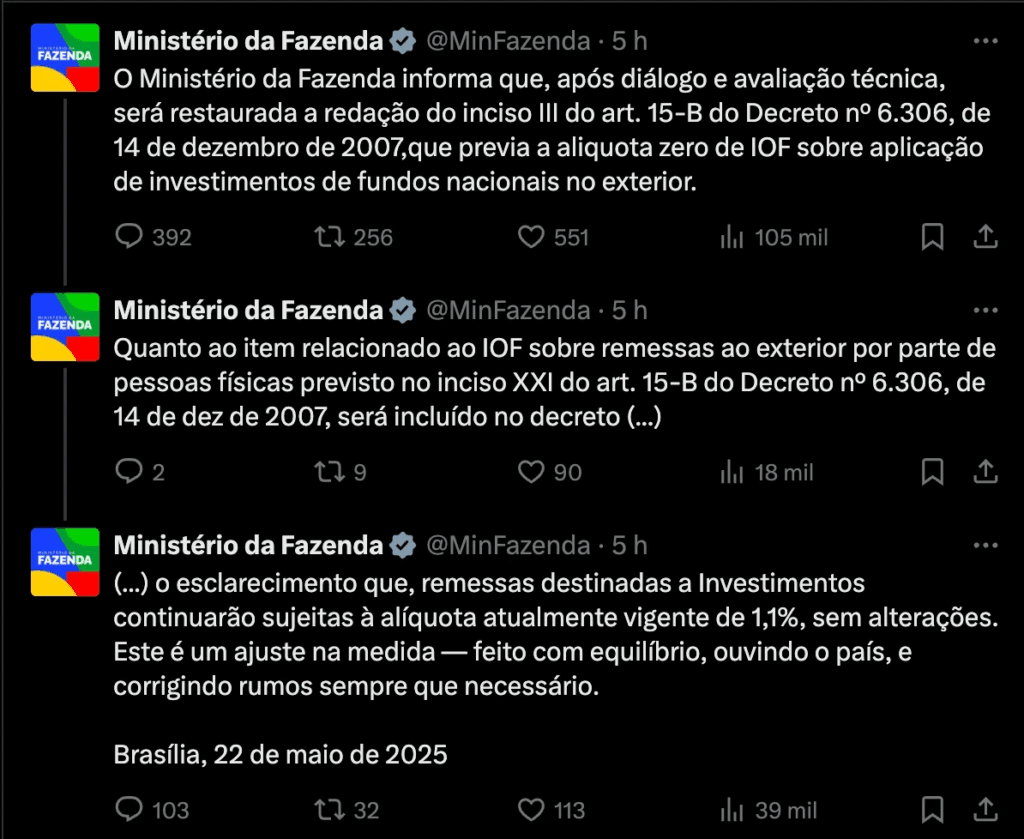Repost the tweet with 256 reposts
The height and width of the screenshot is (839, 1024).
(326, 237)
